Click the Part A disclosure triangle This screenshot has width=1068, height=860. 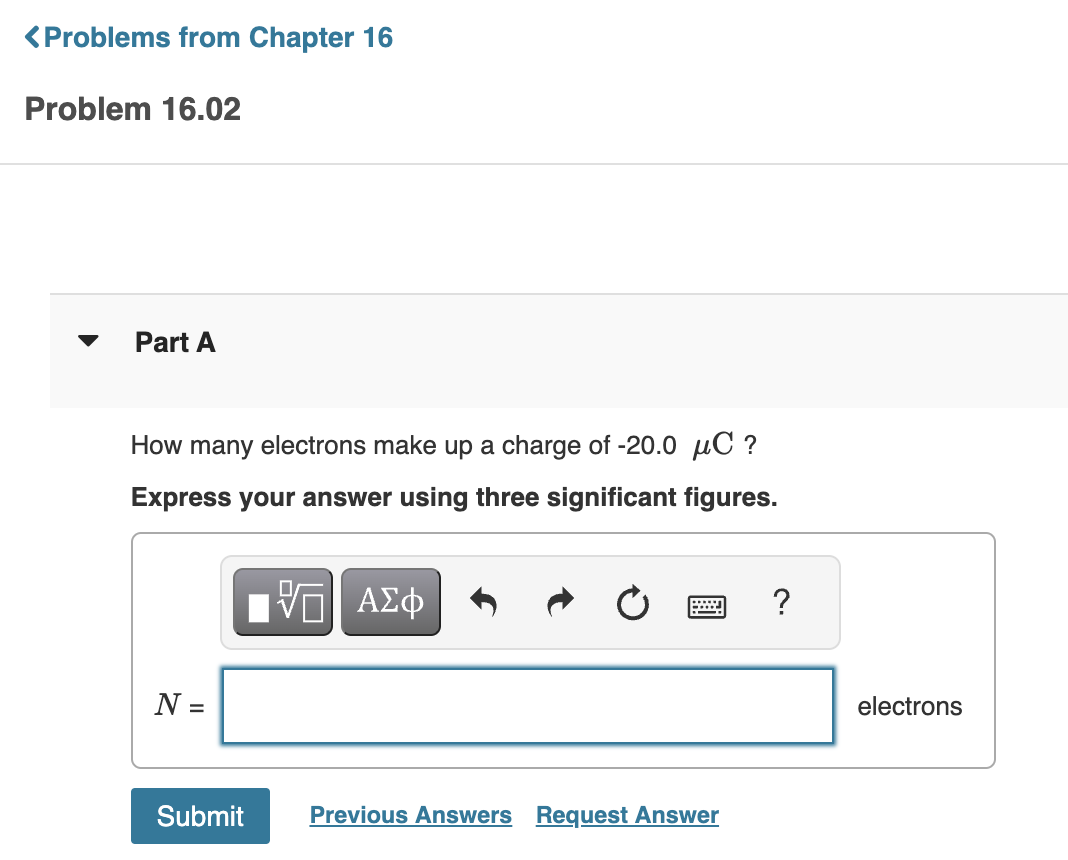tap(88, 341)
